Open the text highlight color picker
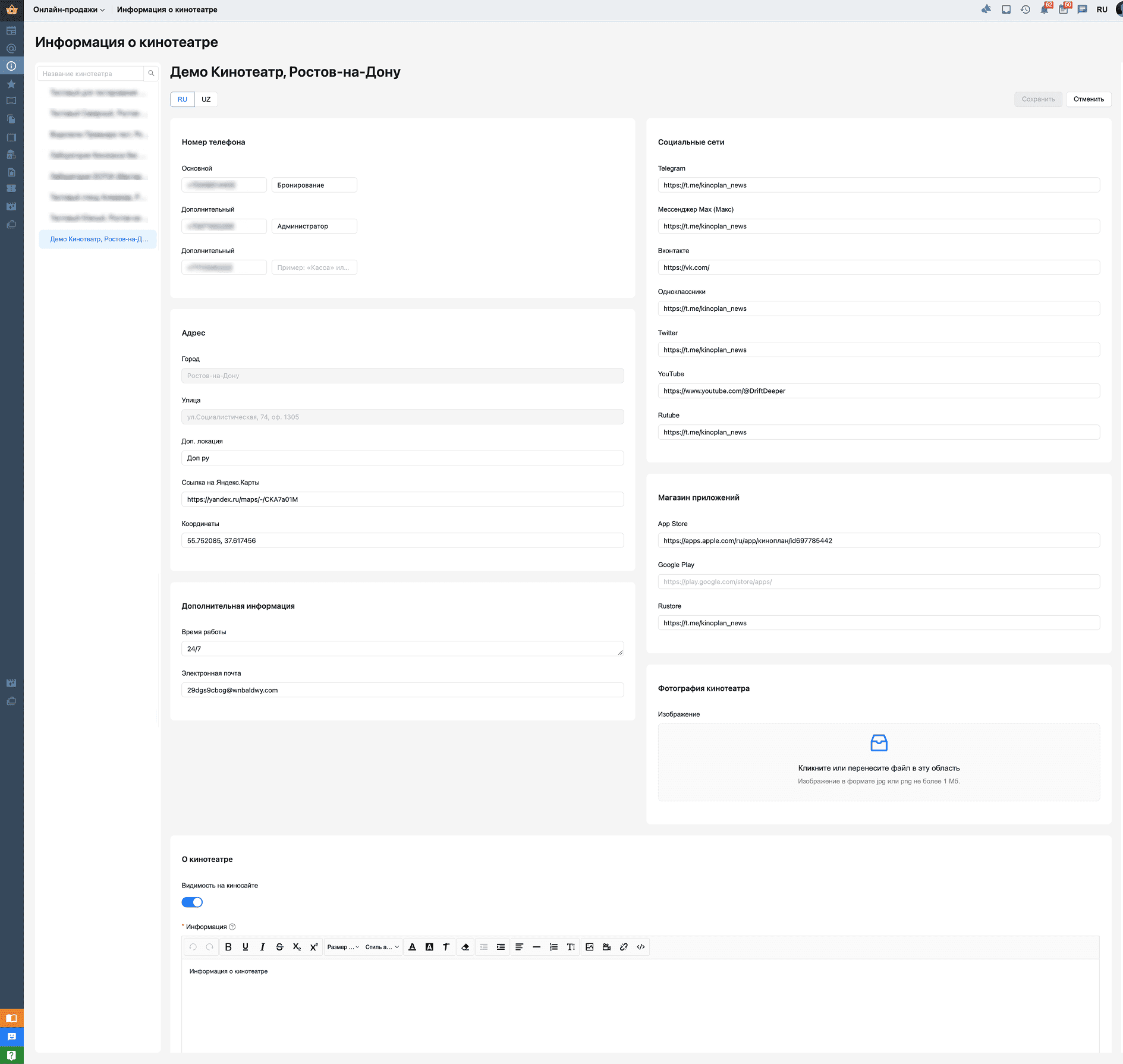Viewport: 1123px width, 1064px height. click(x=429, y=947)
